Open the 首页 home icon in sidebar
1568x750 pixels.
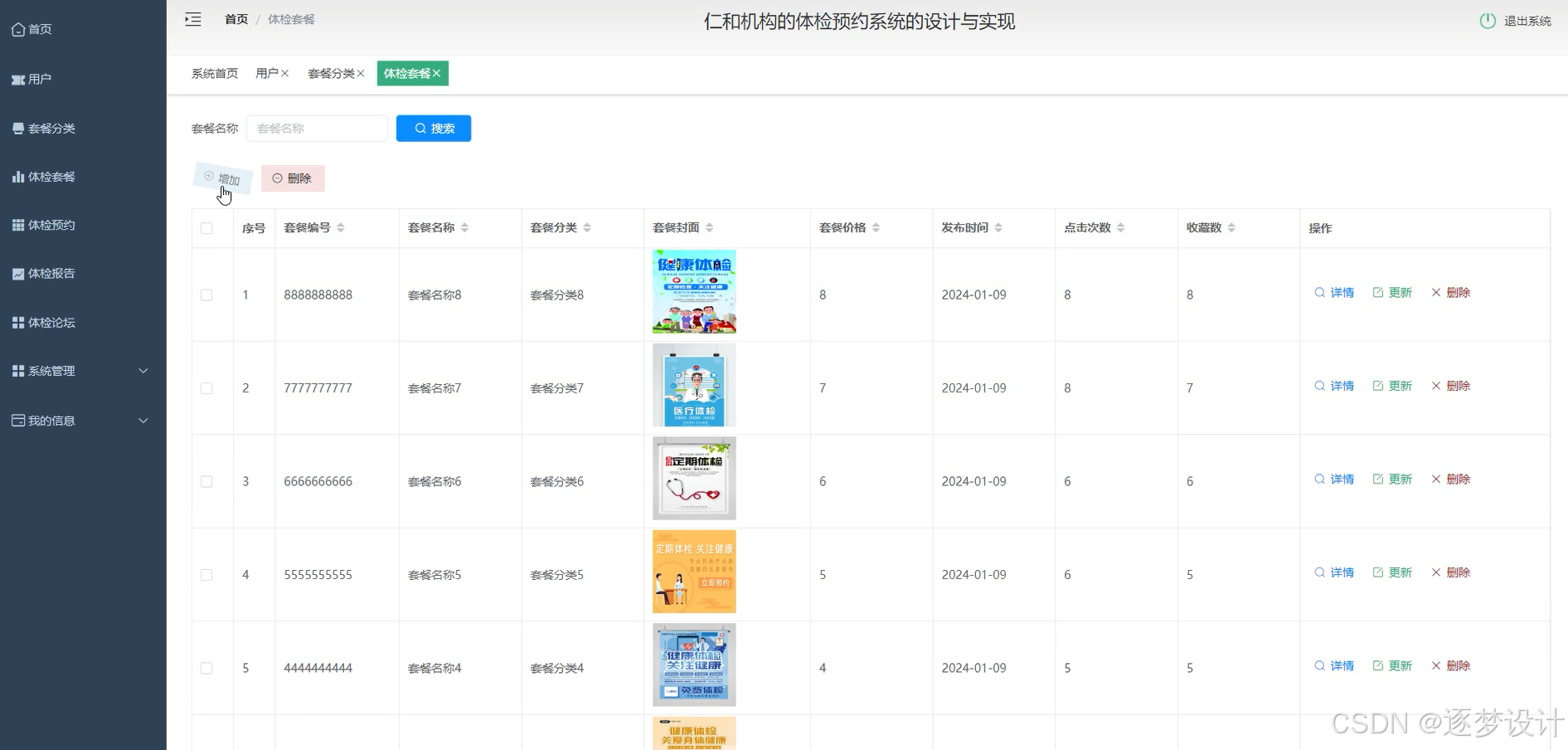click(x=20, y=29)
